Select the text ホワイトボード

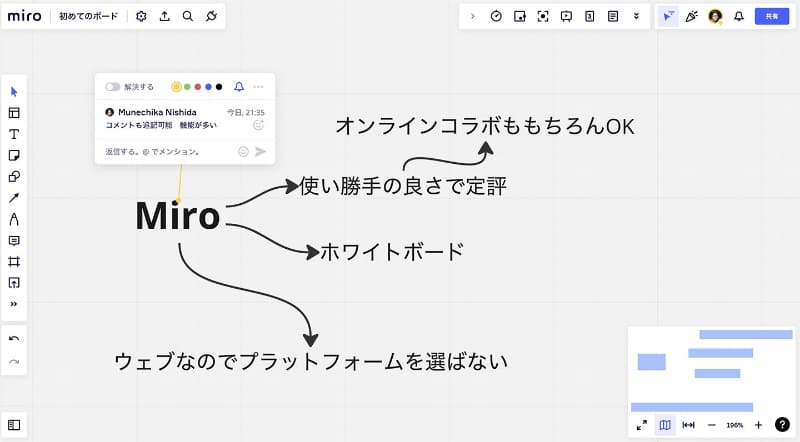pyautogui.click(x=392, y=252)
